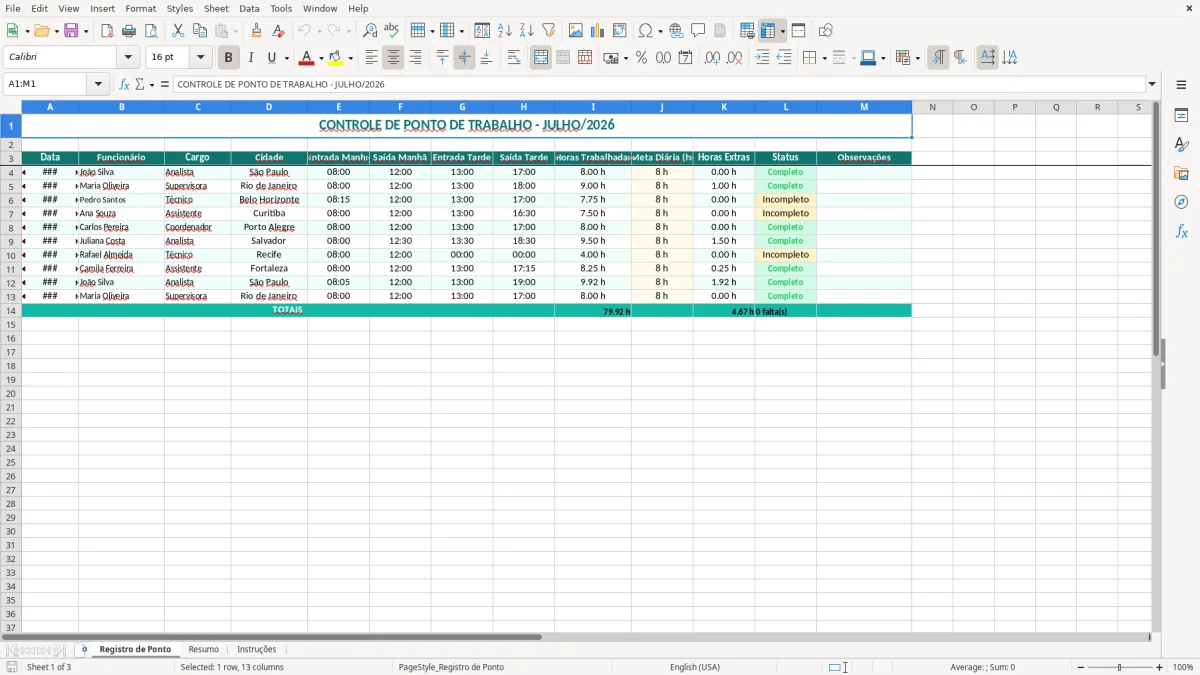Click the Add Decimal Place icon
Viewport: 1200px width, 675px height.
(x=712, y=58)
